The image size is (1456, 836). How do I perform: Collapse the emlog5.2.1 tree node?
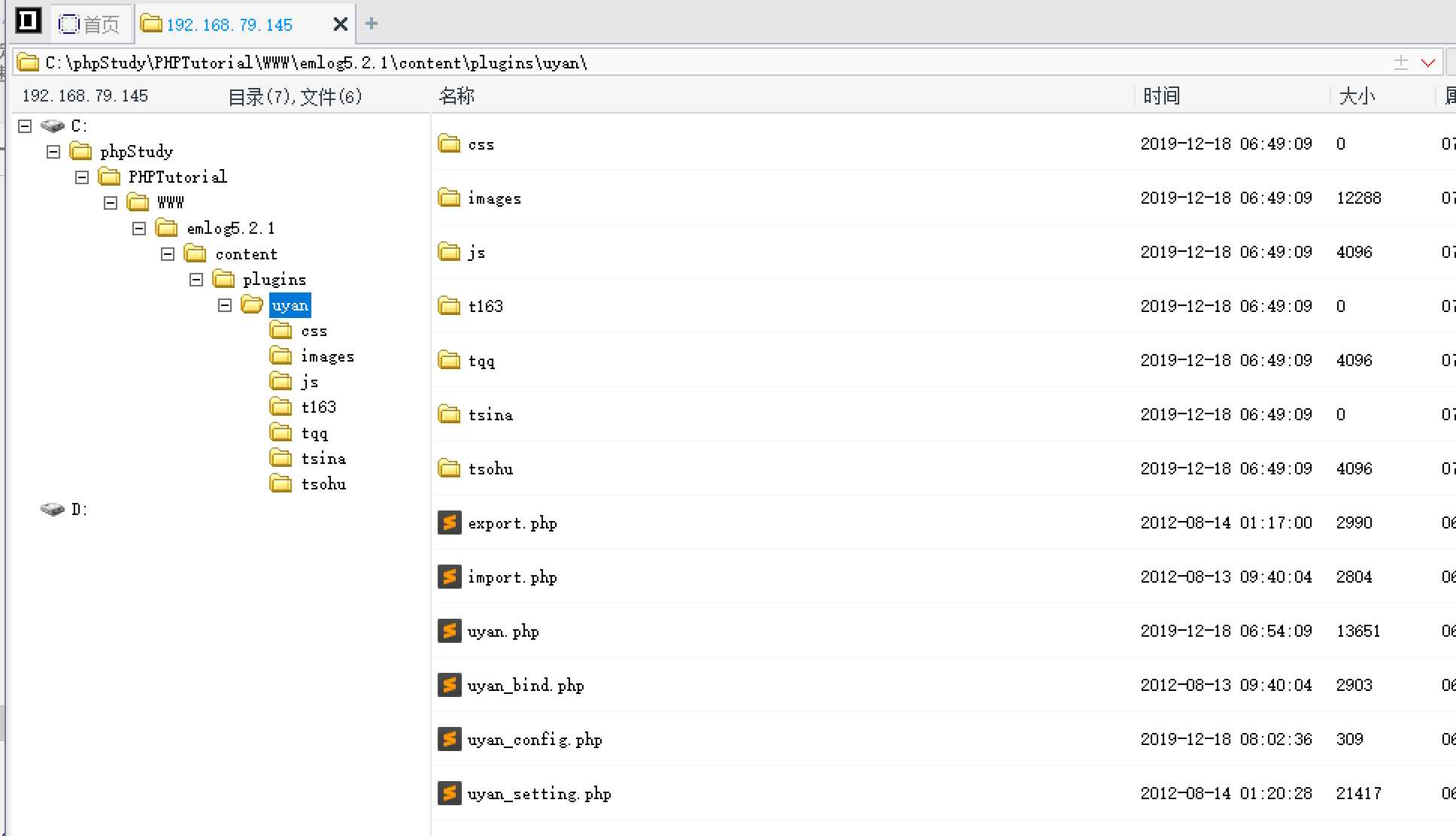point(139,229)
